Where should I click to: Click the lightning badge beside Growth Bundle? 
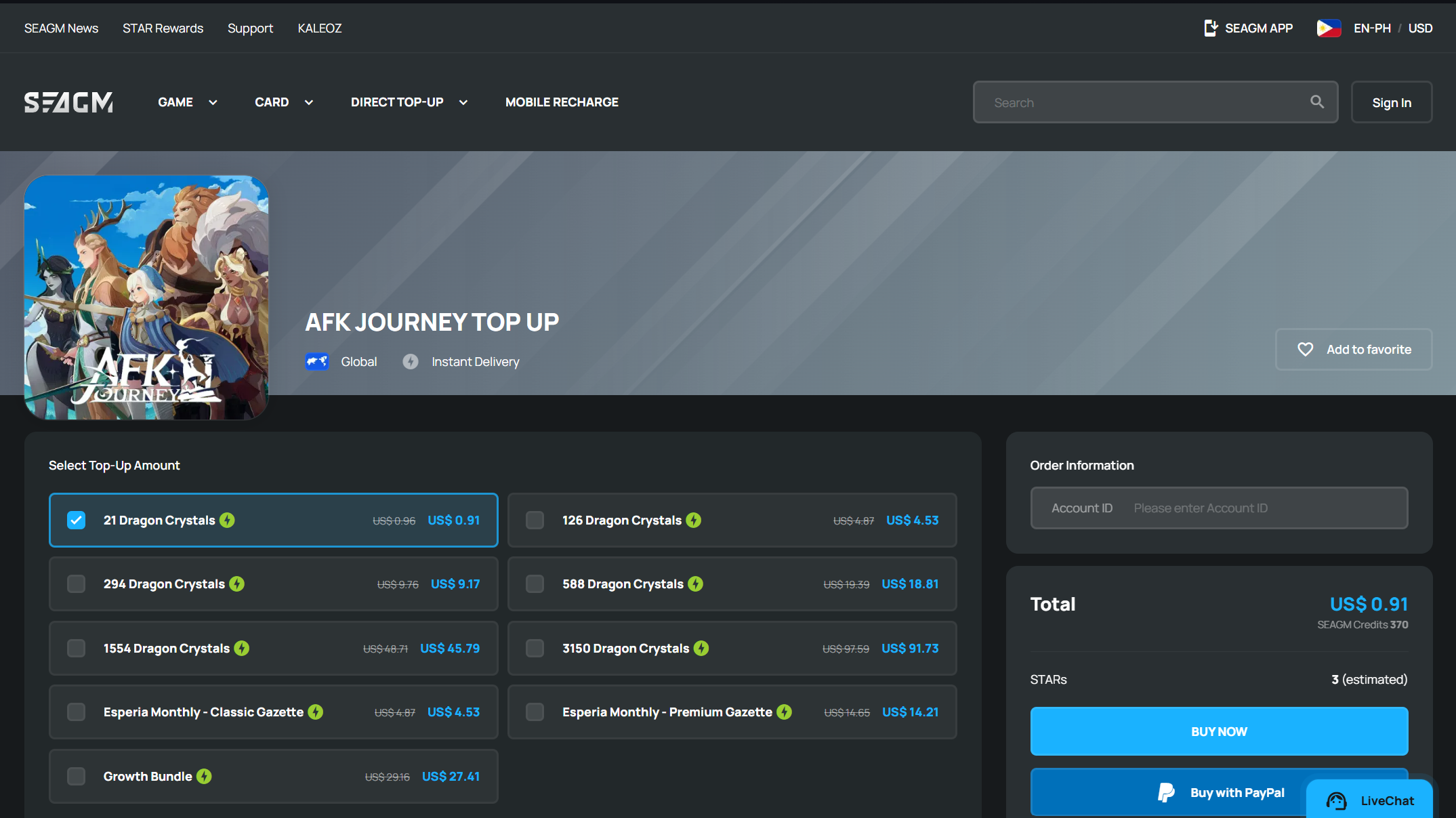point(204,776)
